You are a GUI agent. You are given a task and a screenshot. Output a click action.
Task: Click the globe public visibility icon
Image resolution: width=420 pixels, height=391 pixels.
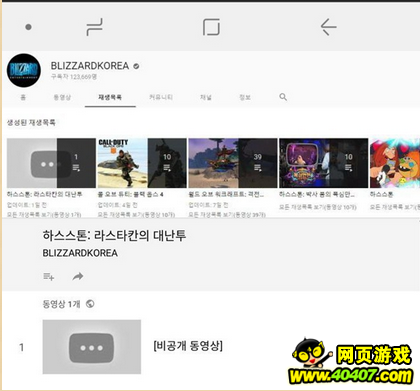[x=90, y=304]
